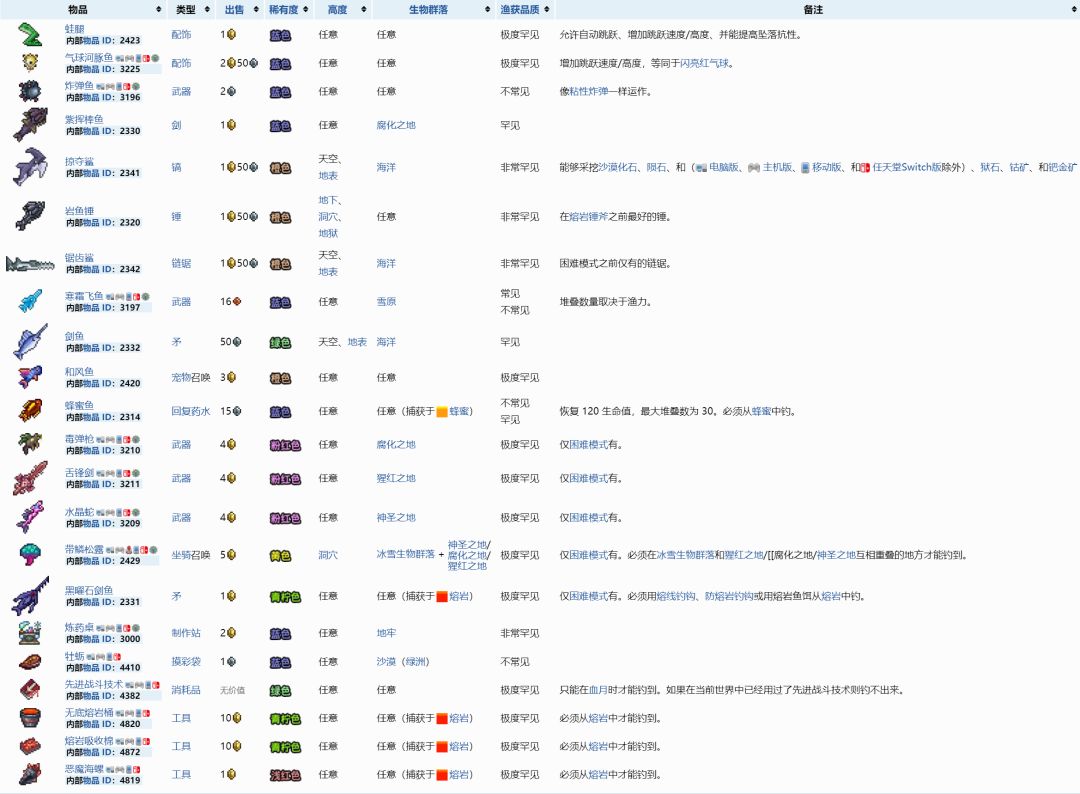Click the 先进战斗技术 book icon

point(30,689)
